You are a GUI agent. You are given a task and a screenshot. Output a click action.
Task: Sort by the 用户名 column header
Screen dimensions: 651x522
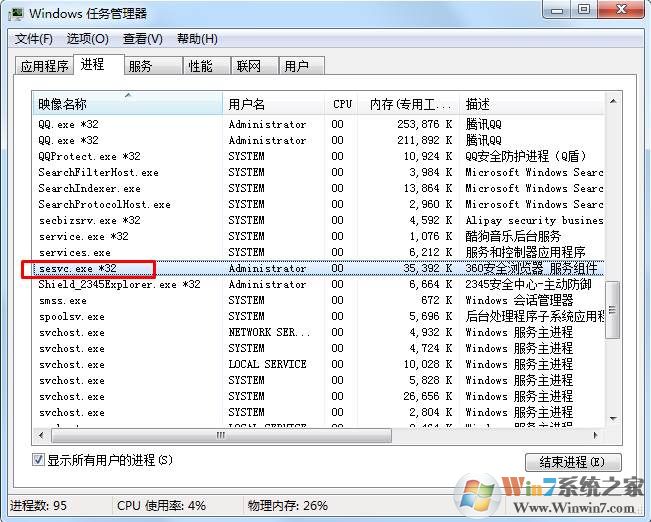point(274,103)
